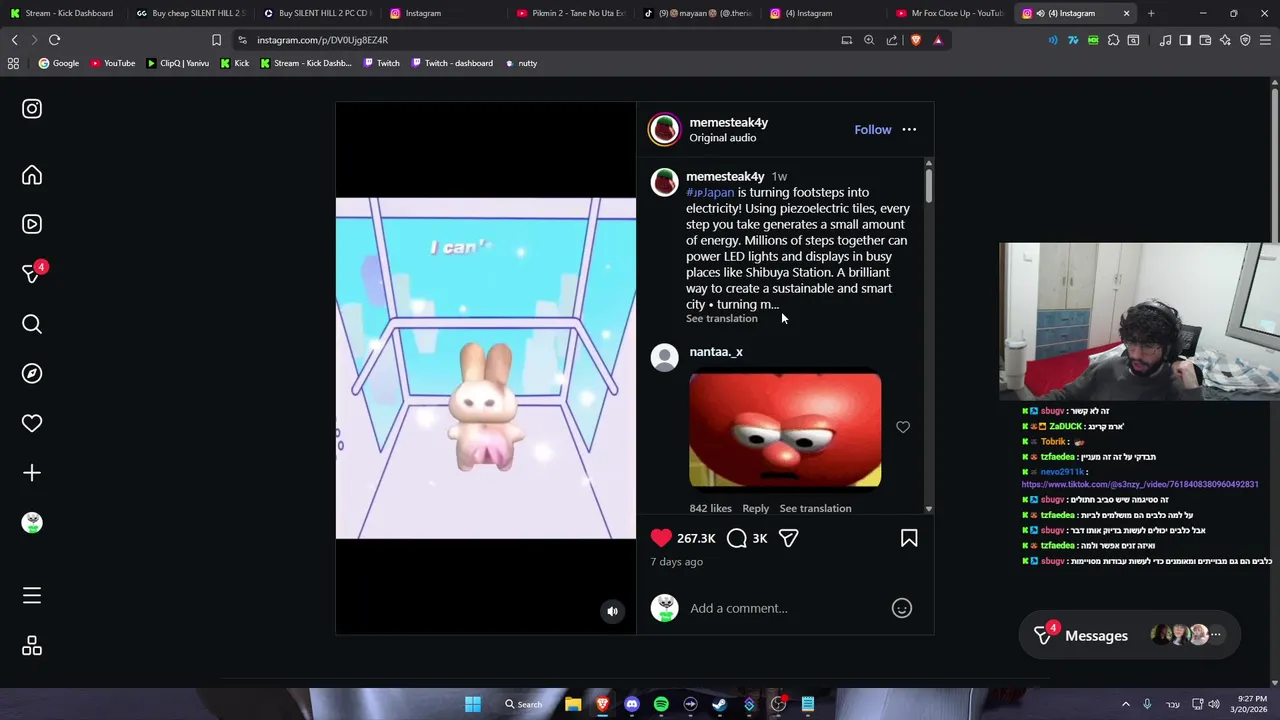Like nantaa._x's comment
This screenshot has height=720, width=1280.
click(903, 427)
